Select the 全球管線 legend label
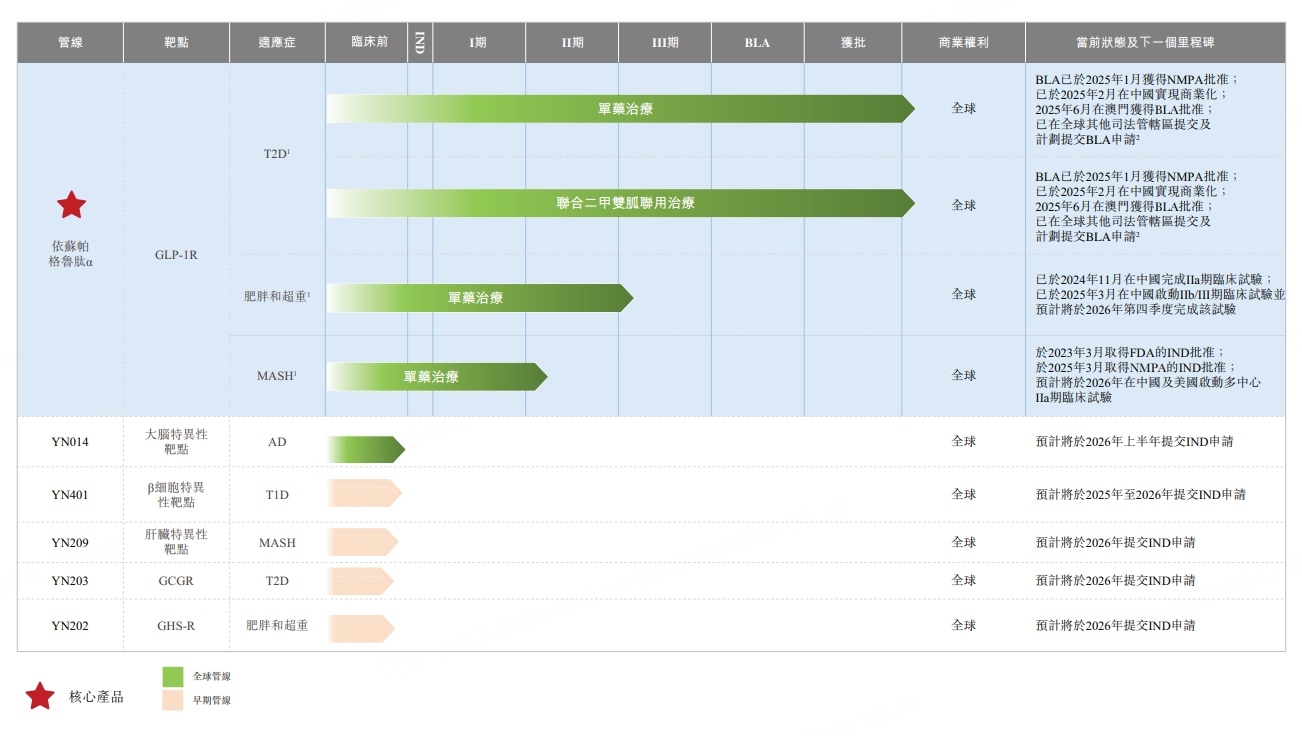The image size is (1302, 736). (x=212, y=677)
